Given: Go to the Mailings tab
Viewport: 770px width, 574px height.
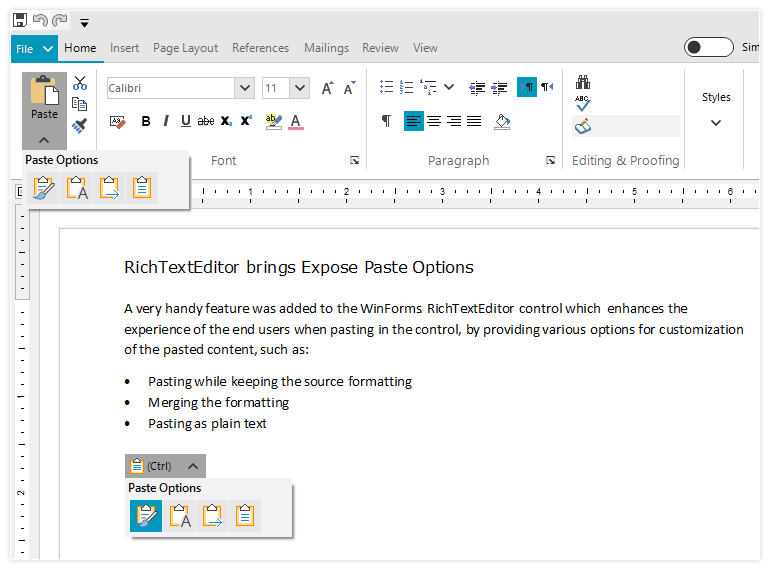Looking at the screenshot, I should (x=326, y=48).
